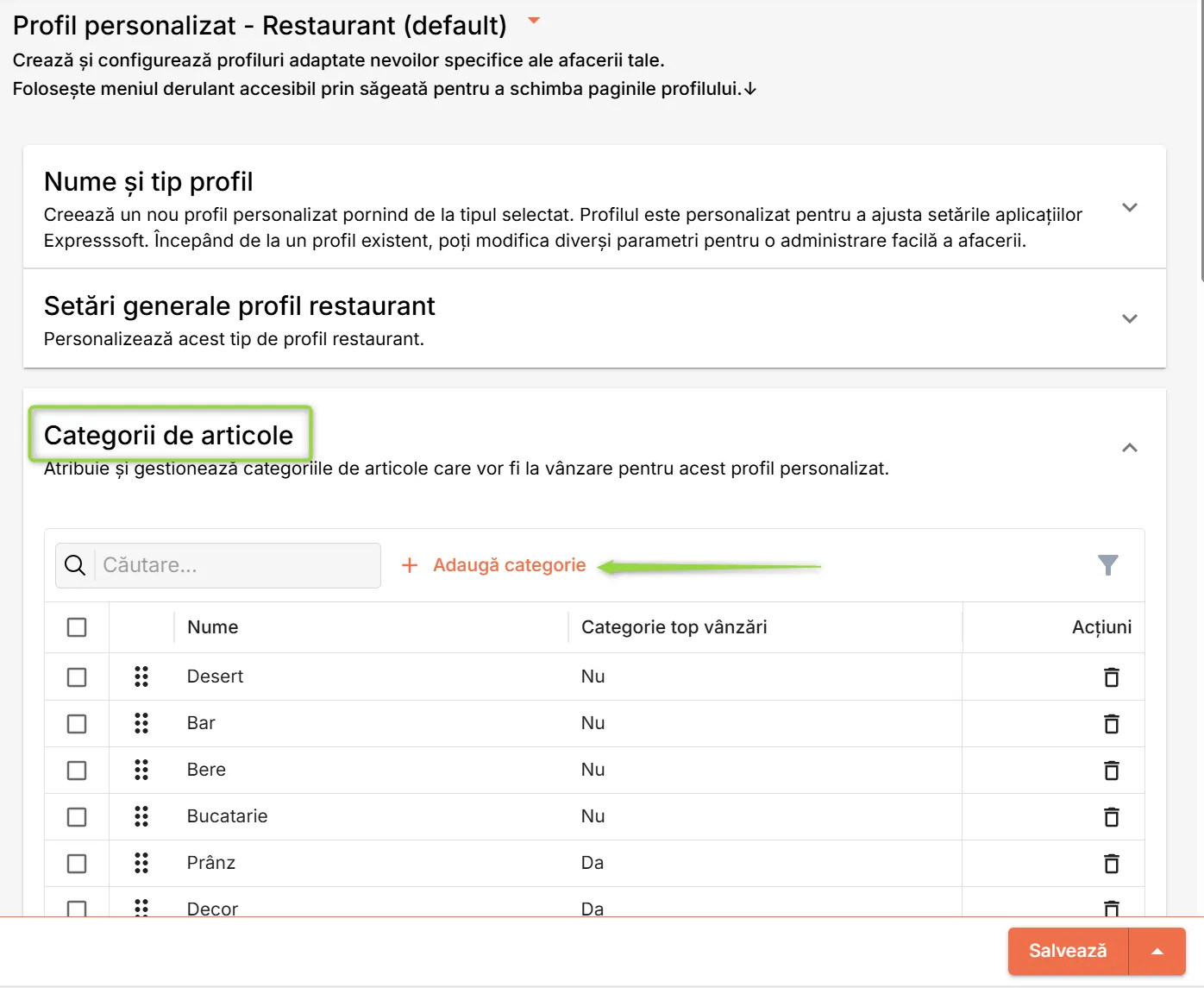Check the Bar row checkbox
This screenshot has width=1204, height=988.
[x=77, y=724]
